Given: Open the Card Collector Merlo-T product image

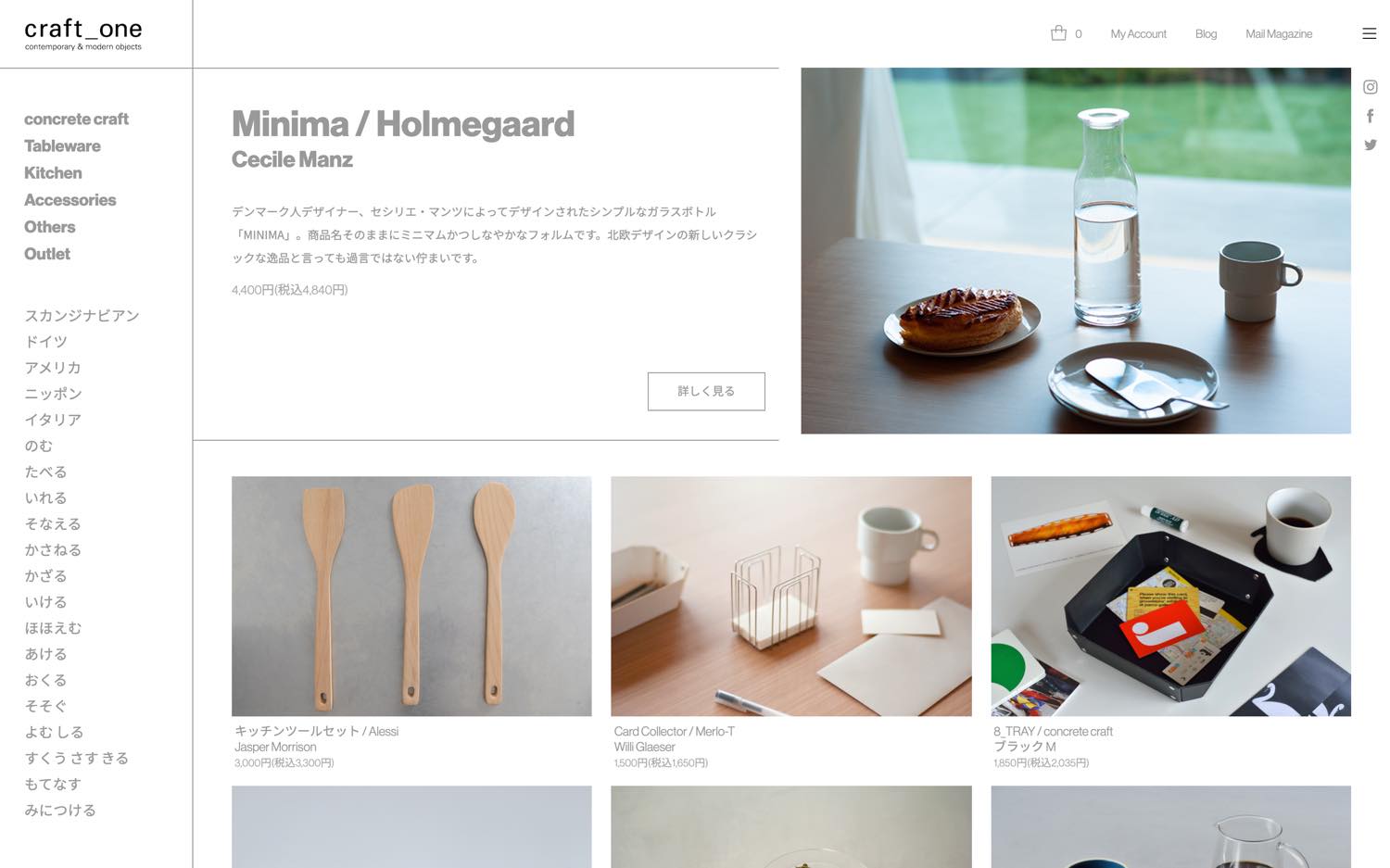Looking at the screenshot, I should 791,596.
